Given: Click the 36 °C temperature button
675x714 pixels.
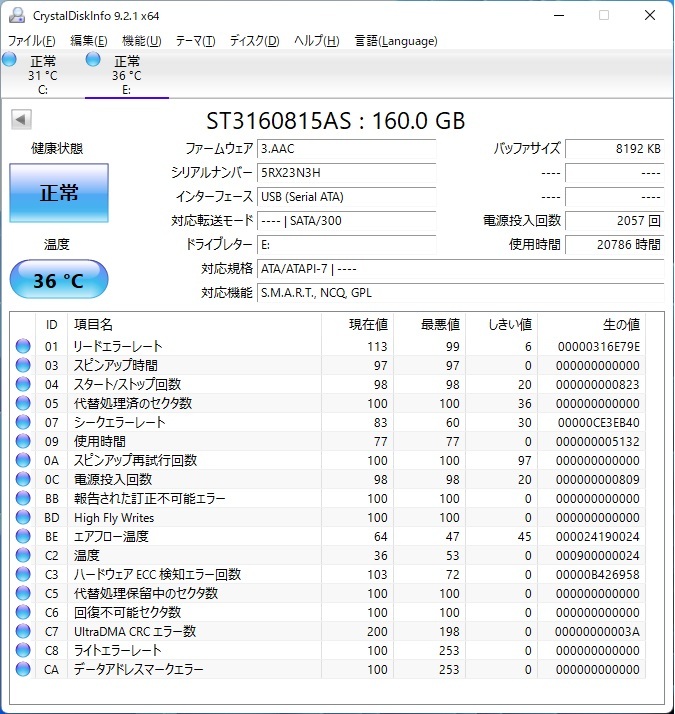Looking at the screenshot, I should click(x=58, y=280).
